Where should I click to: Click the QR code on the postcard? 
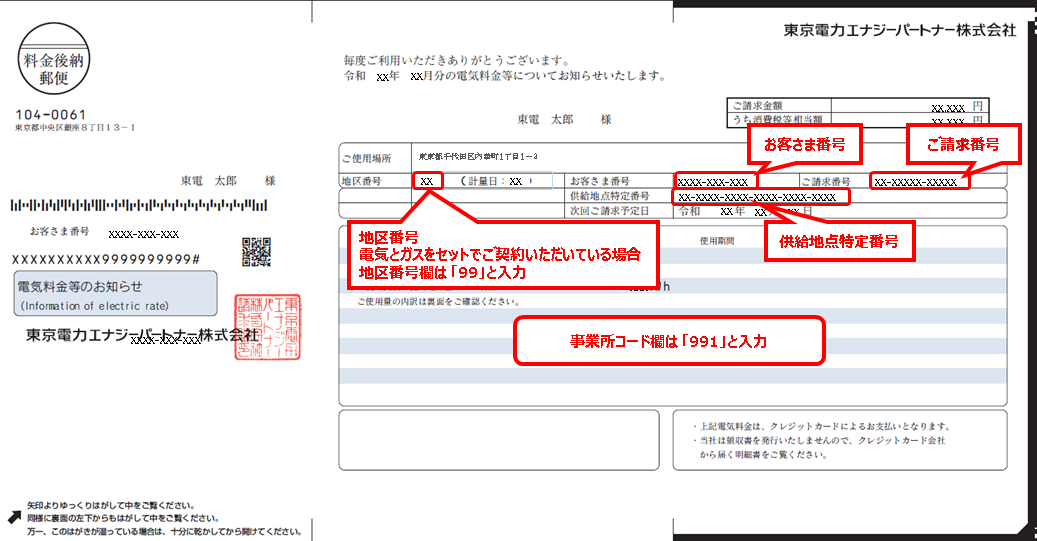257,251
